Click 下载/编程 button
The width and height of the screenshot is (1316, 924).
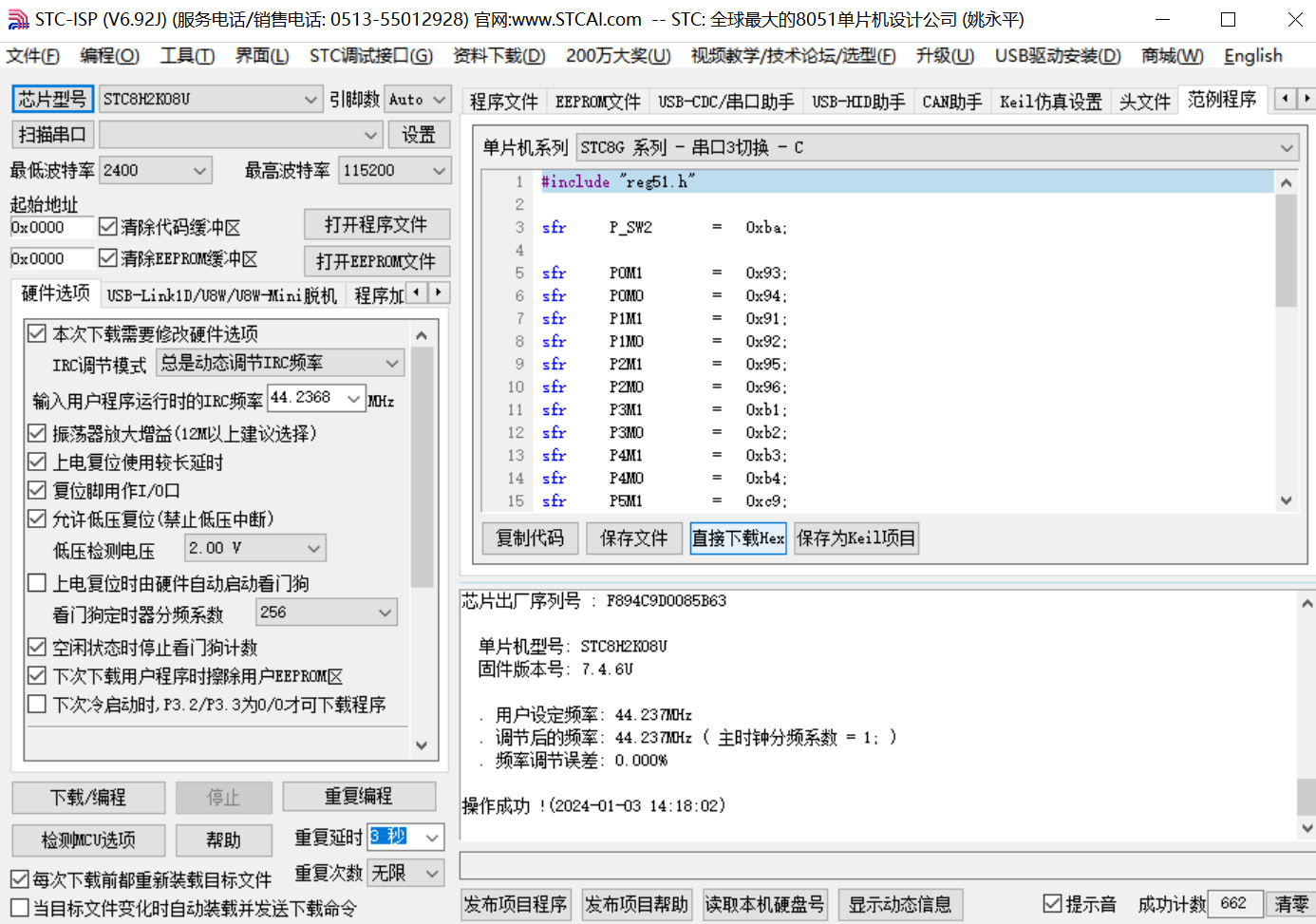[88, 797]
